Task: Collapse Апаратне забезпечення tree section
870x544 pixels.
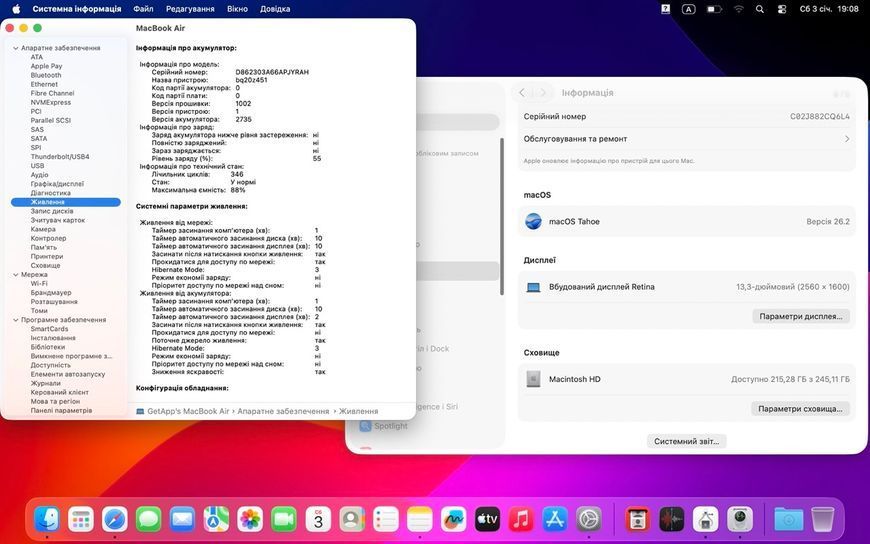Action: pyautogui.click(x=16, y=48)
